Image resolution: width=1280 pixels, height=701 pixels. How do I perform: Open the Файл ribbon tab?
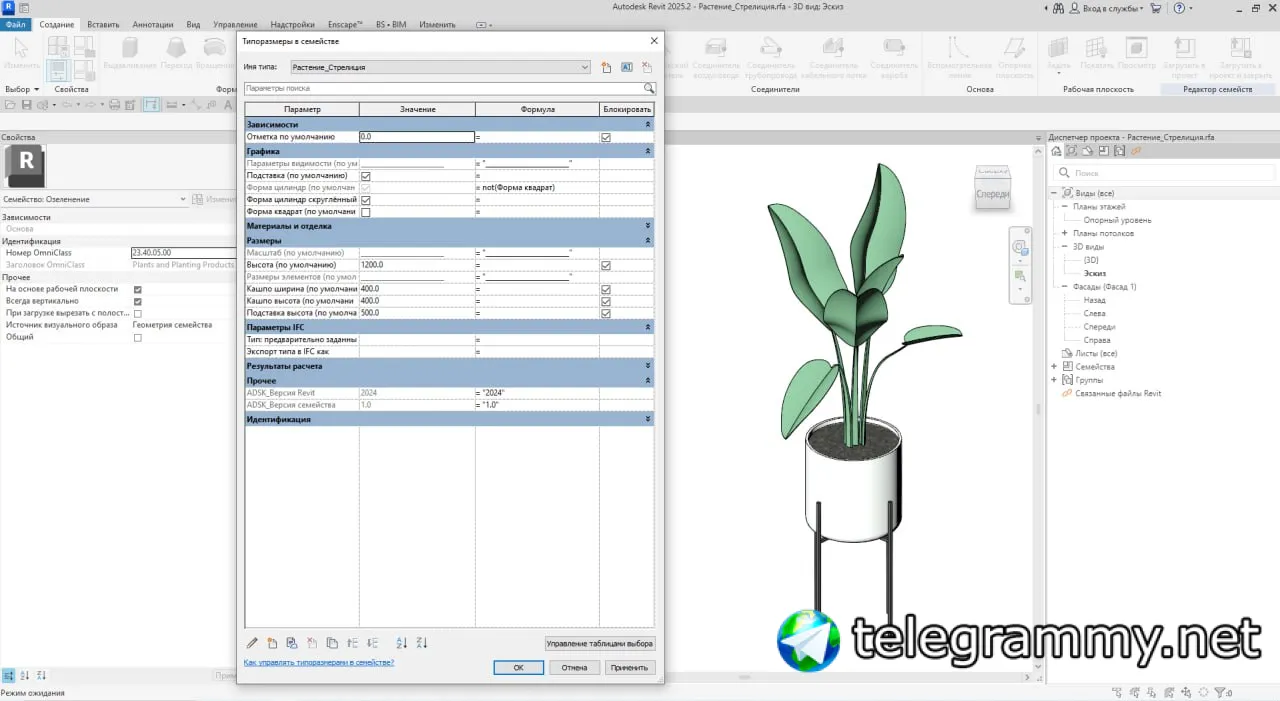pyautogui.click(x=16, y=24)
